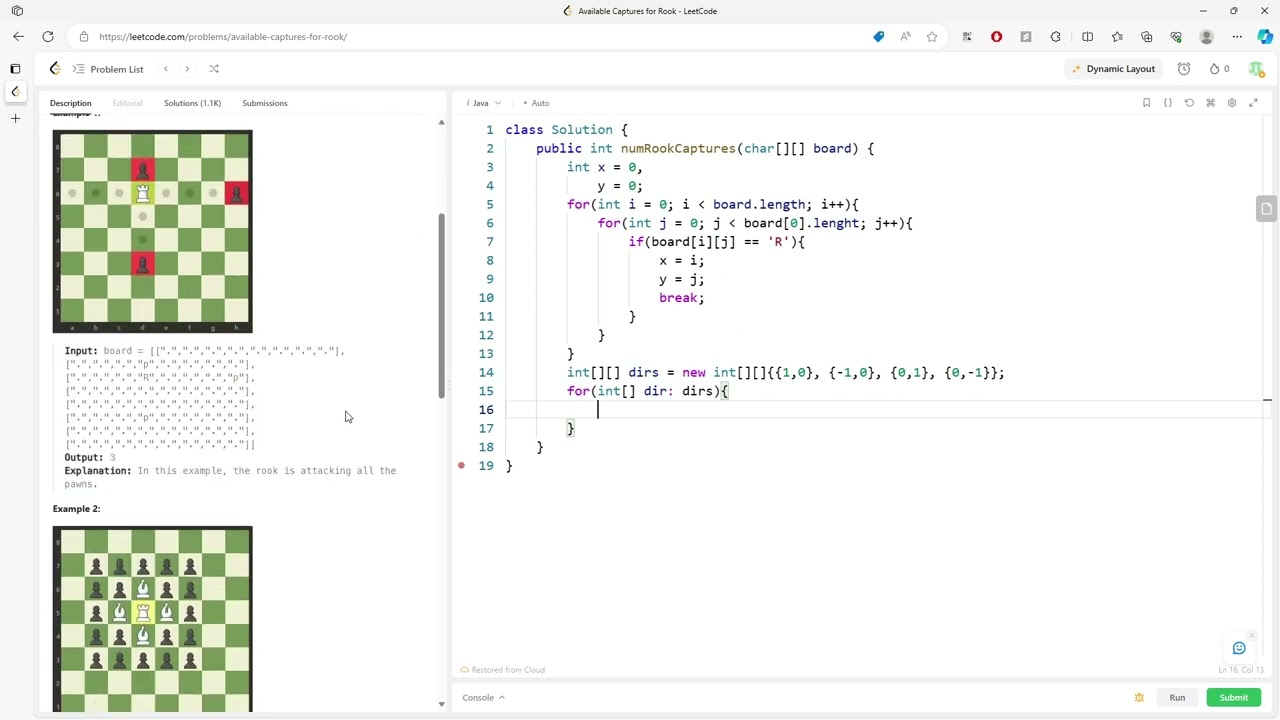
Task: Pick a random problem with the shuffle icon
Action: coord(213,69)
